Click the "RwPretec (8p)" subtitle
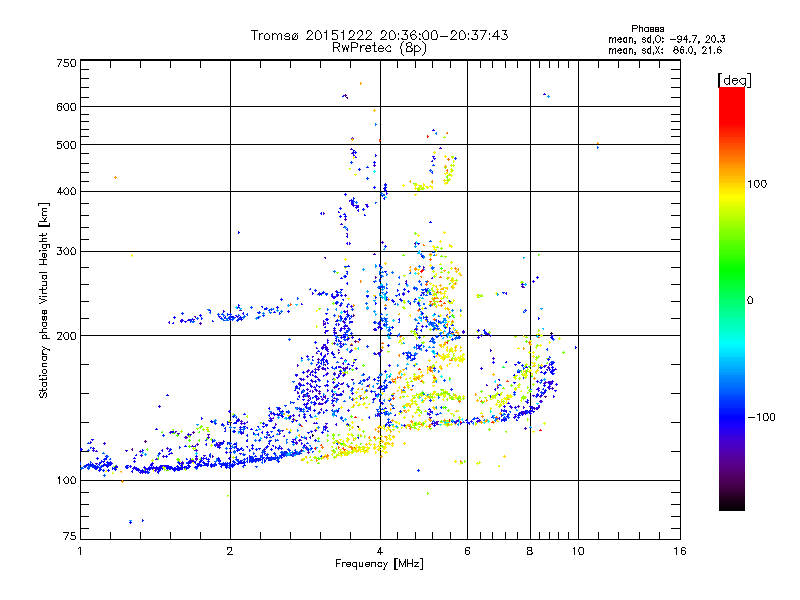 pos(379,48)
